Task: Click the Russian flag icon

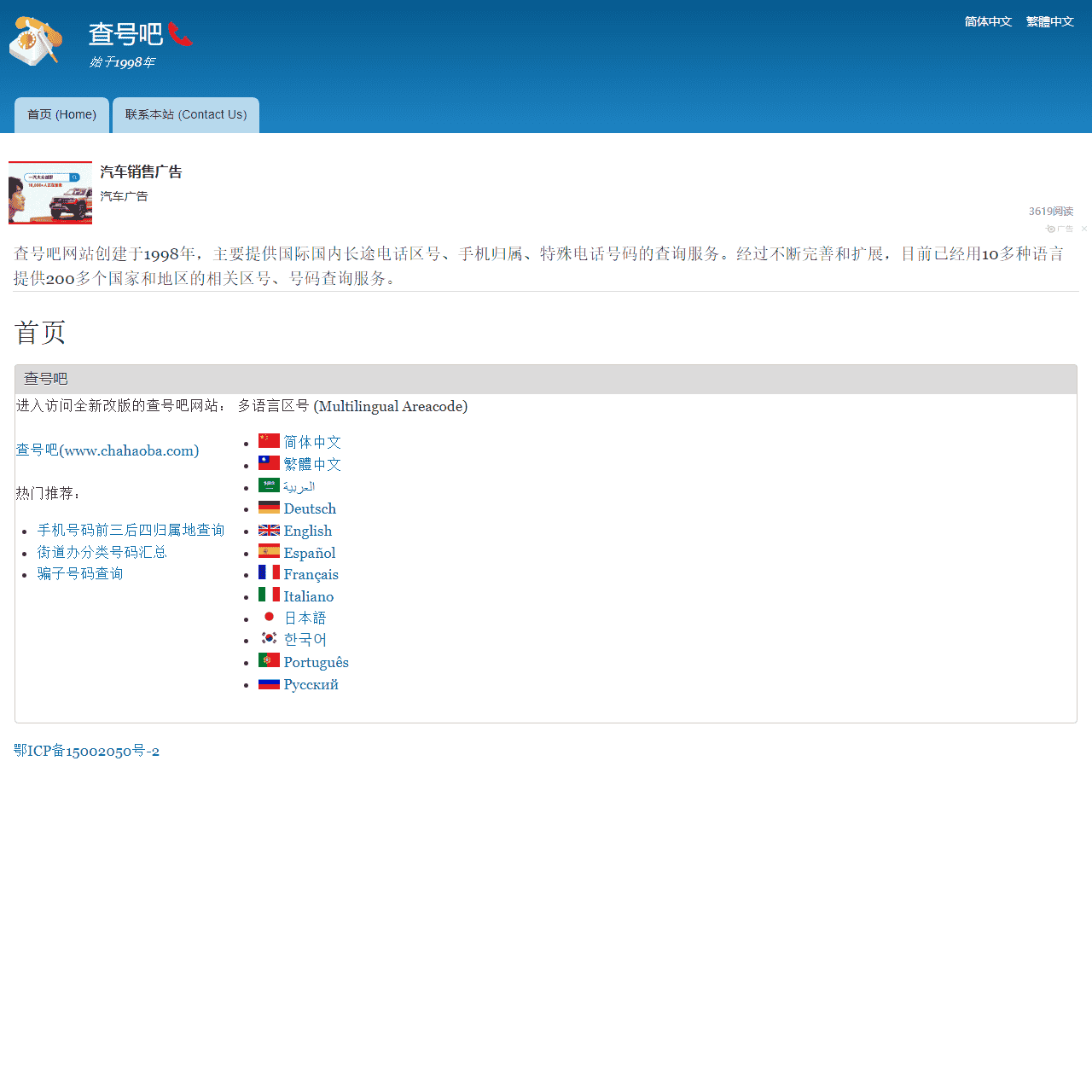Action: pyautogui.click(x=269, y=683)
